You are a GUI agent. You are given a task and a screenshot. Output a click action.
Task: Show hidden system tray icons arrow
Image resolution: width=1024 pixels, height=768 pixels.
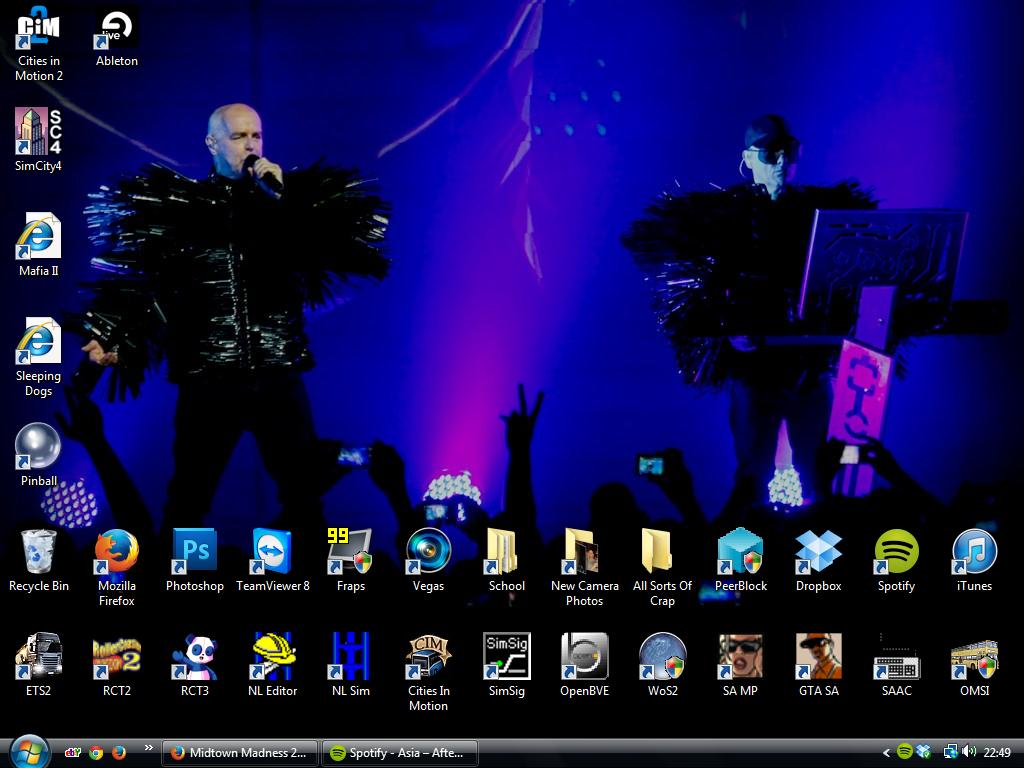(x=886, y=753)
